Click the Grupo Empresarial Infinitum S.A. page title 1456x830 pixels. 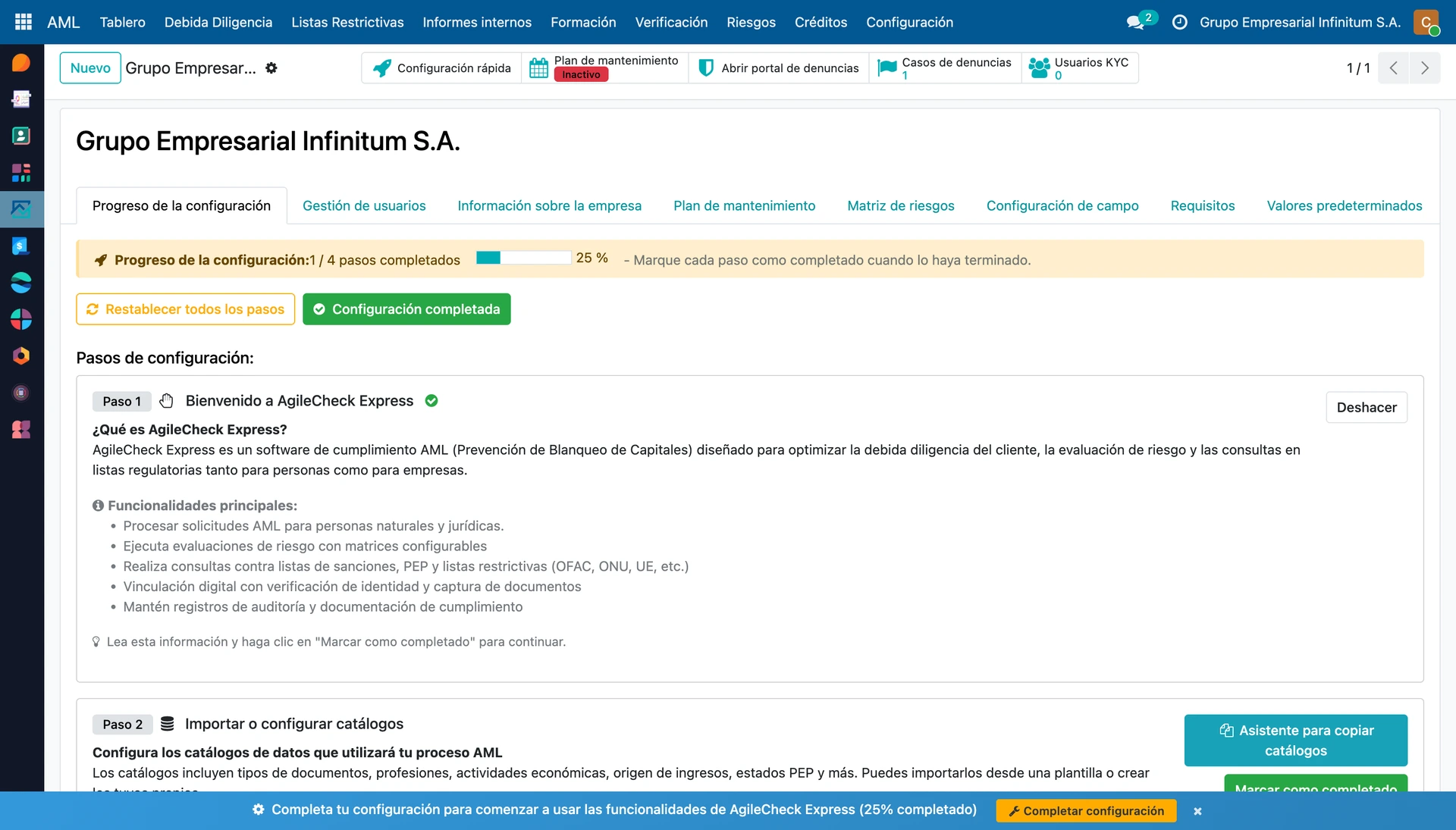(x=268, y=141)
